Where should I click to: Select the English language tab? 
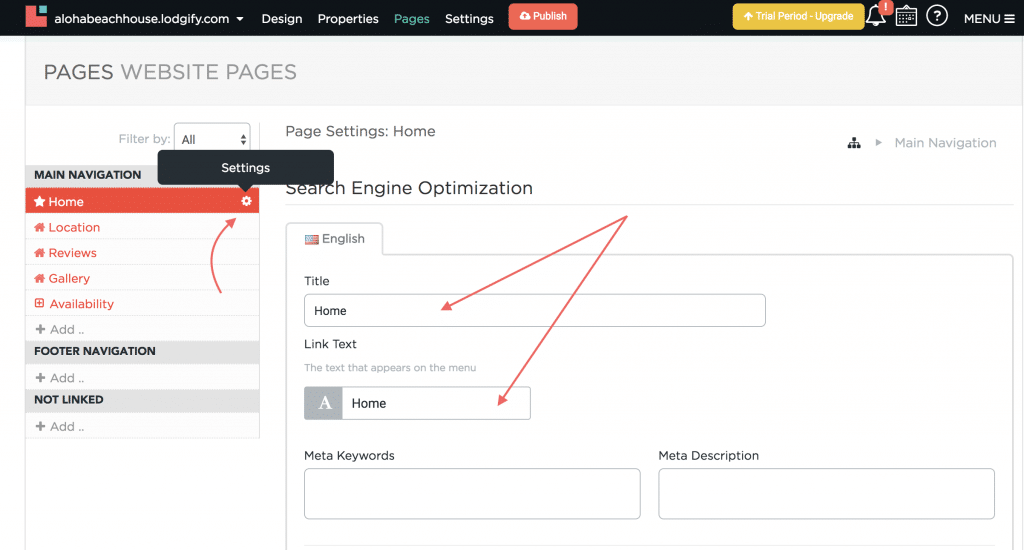pos(334,239)
